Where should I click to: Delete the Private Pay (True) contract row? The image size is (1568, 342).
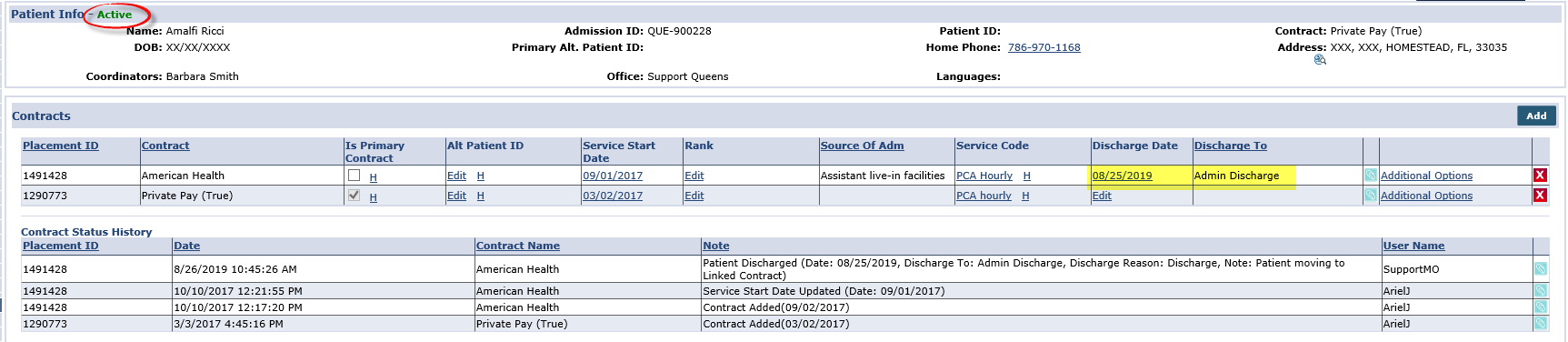click(1540, 196)
